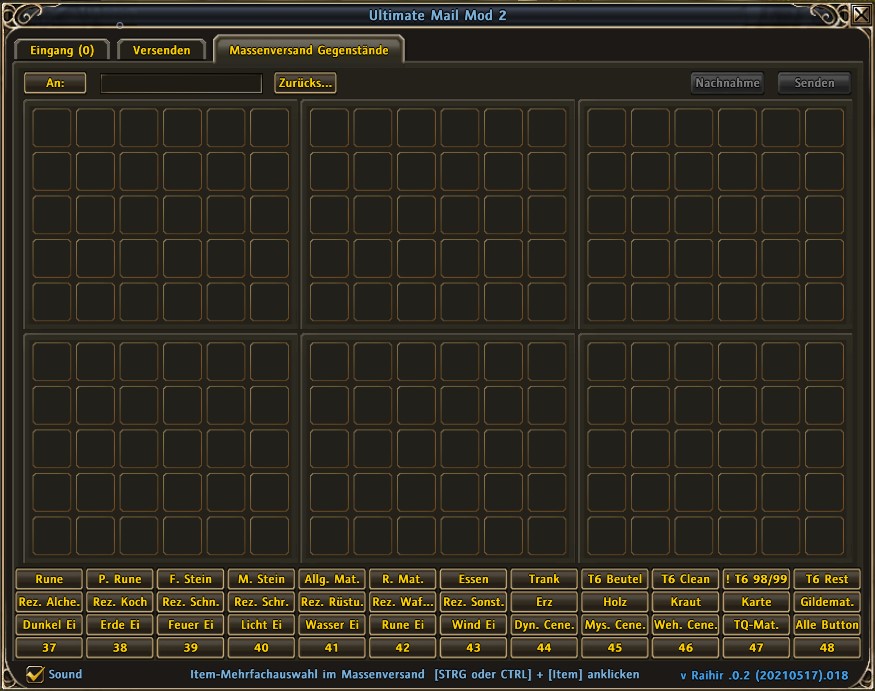Click the Alle Button filter

click(x=826, y=625)
